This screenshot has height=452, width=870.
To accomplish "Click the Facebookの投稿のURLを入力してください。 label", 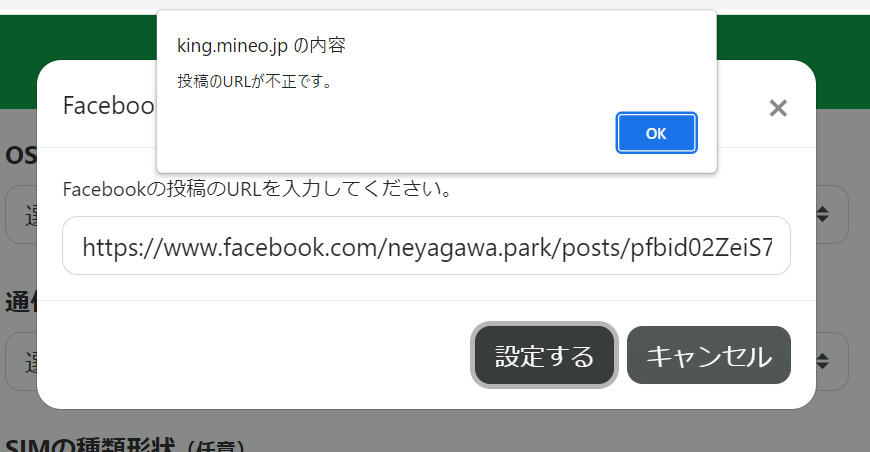I will click(x=257, y=189).
